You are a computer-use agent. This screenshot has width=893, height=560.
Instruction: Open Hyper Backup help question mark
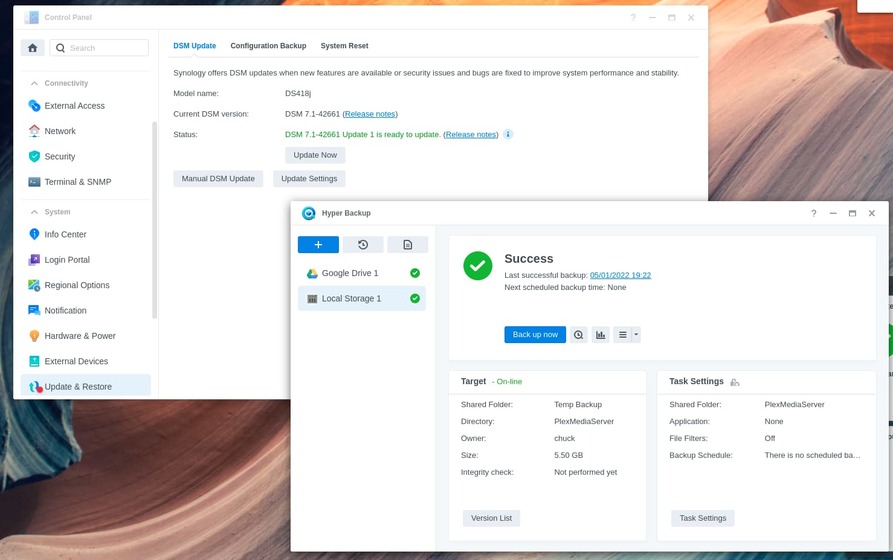pos(813,213)
